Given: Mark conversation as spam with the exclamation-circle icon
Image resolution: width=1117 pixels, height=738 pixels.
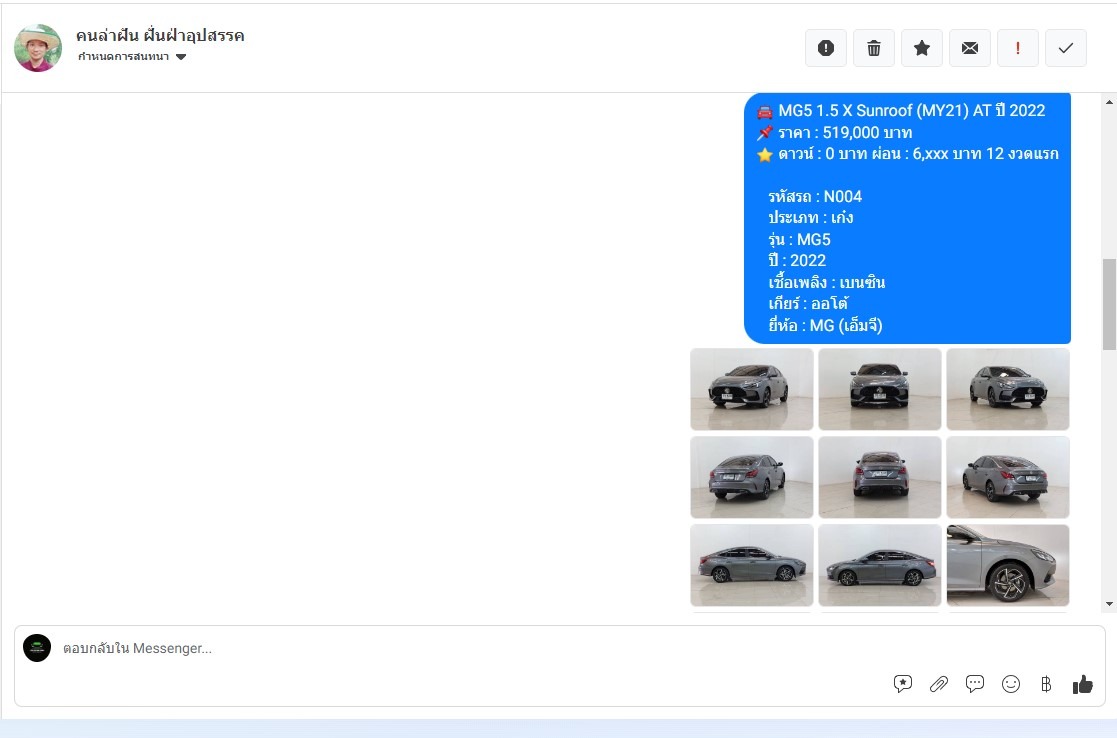Looking at the screenshot, I should click(826, 48).
